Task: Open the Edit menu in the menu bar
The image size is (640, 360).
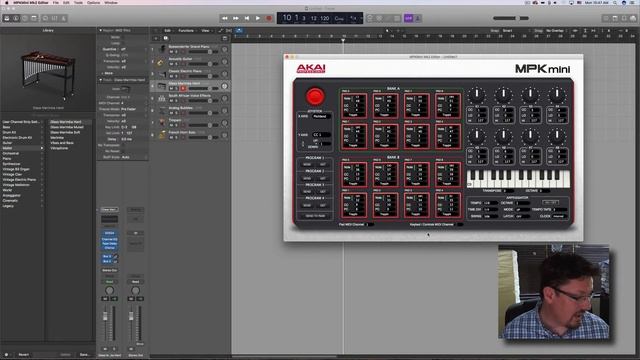Action: point(66,2)
